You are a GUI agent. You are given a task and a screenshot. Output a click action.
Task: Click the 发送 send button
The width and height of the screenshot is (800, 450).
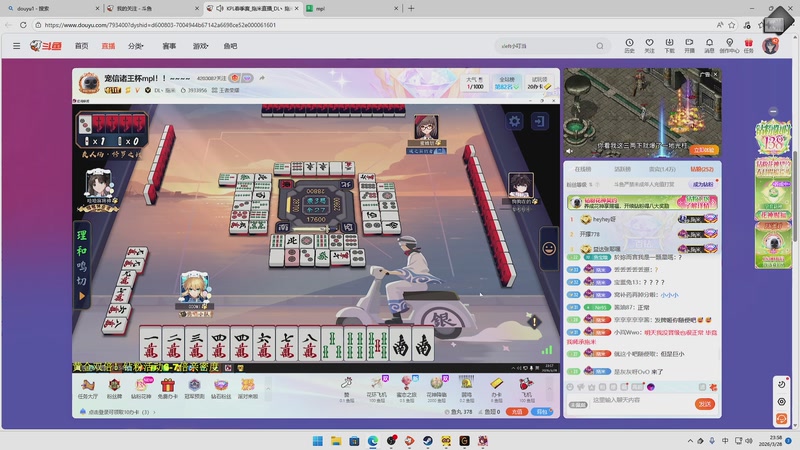pyautogui.click(x=705, y=404)
